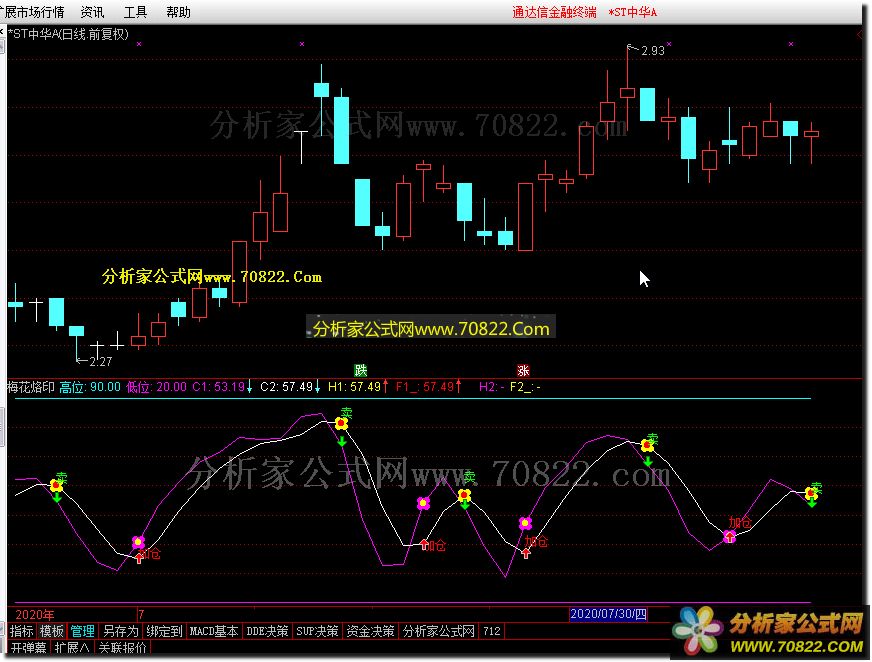Click the H1: 57.49 value
This screenshot has height=662, width=872.
pyautogui.click(x=358, y=387)
